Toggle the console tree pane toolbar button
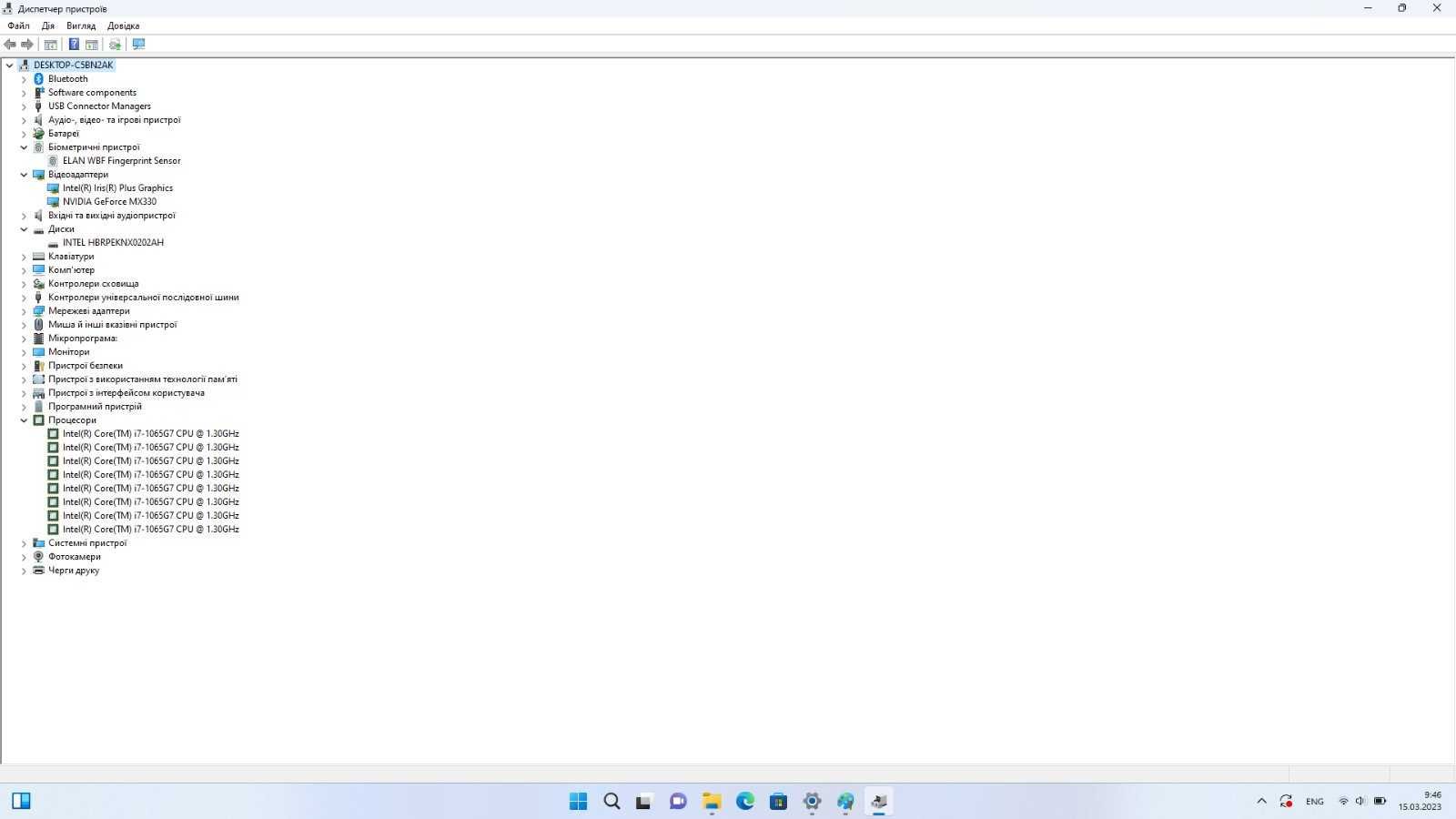 (51, 44)
